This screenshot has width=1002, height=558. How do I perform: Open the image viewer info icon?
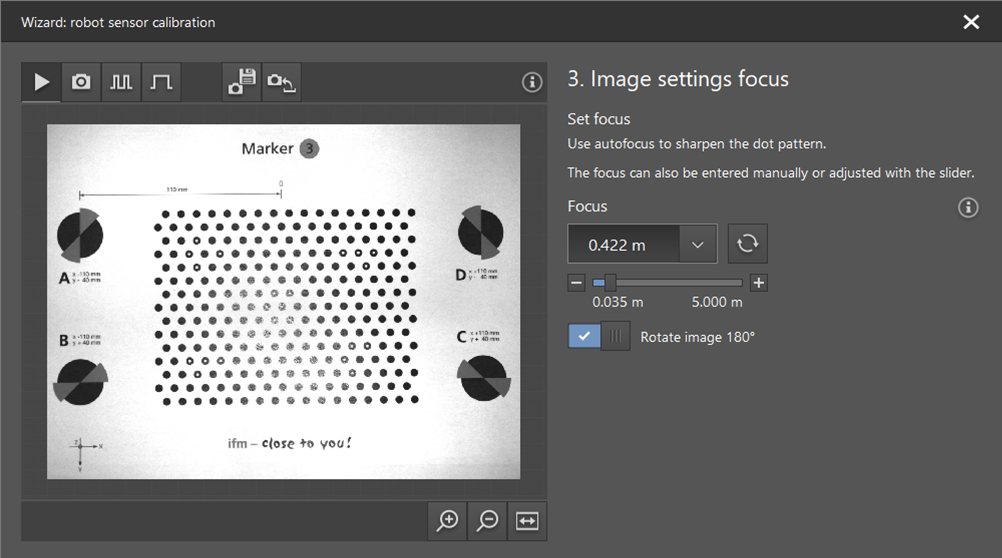[x=532, y=83]
